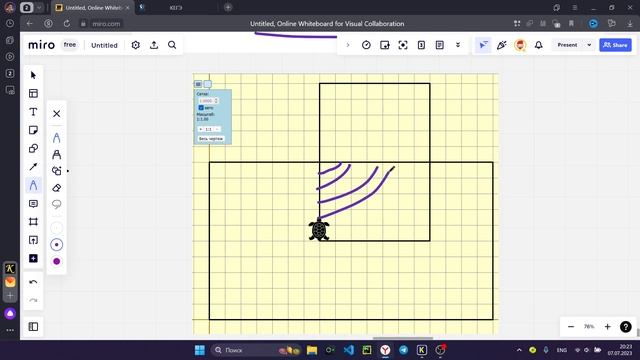This screenshot has width=640, height=360.
Task: Expand more apps double chevron
Action: (x=458, y=45)
